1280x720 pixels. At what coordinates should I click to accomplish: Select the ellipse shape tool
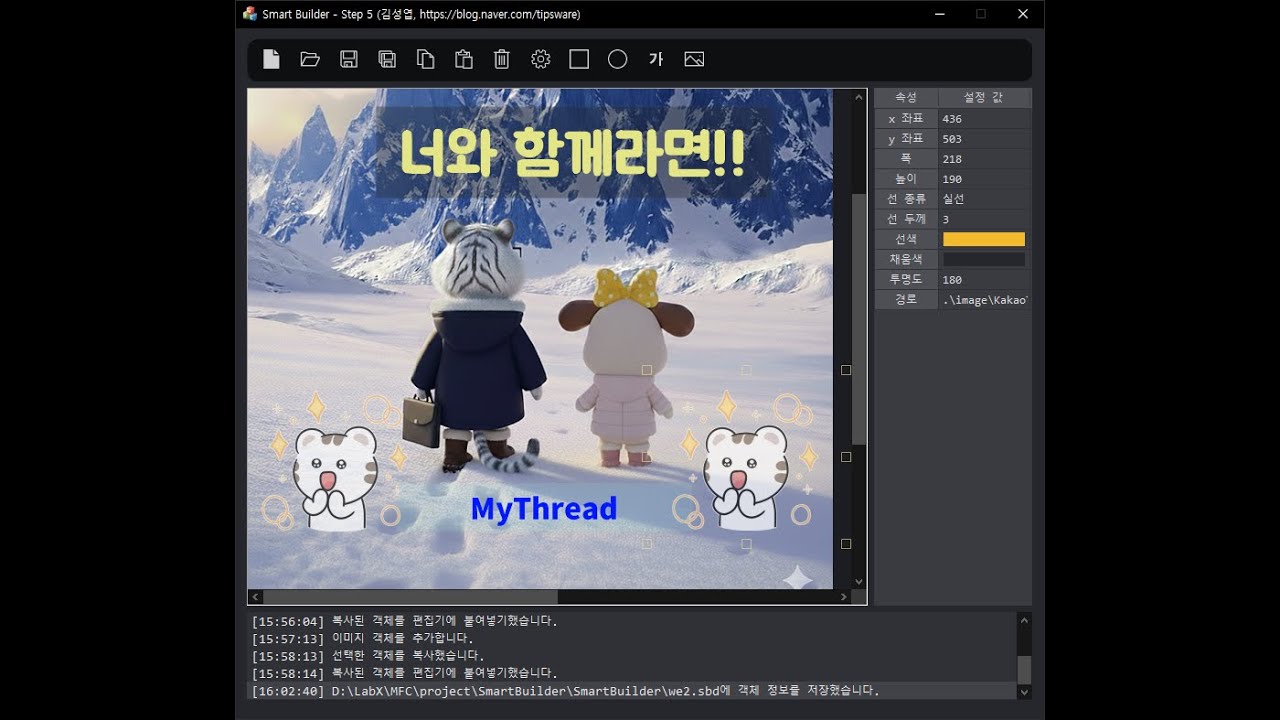[x=618, y=59]
